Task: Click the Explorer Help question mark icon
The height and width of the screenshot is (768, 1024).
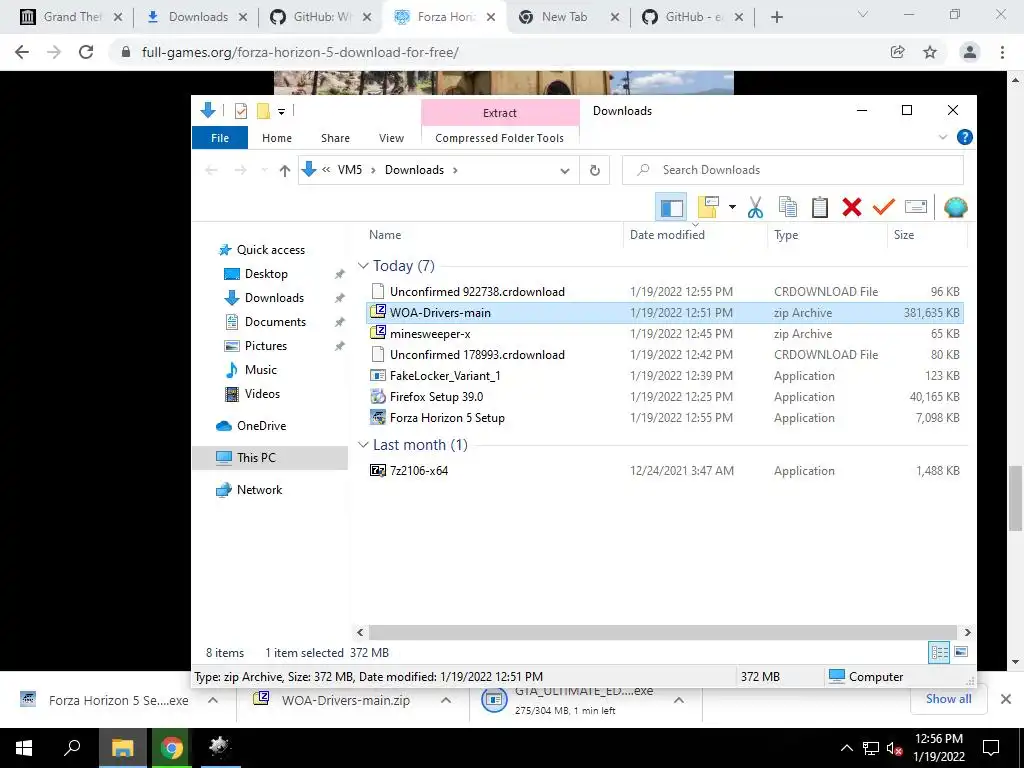Action: [964, 137]
